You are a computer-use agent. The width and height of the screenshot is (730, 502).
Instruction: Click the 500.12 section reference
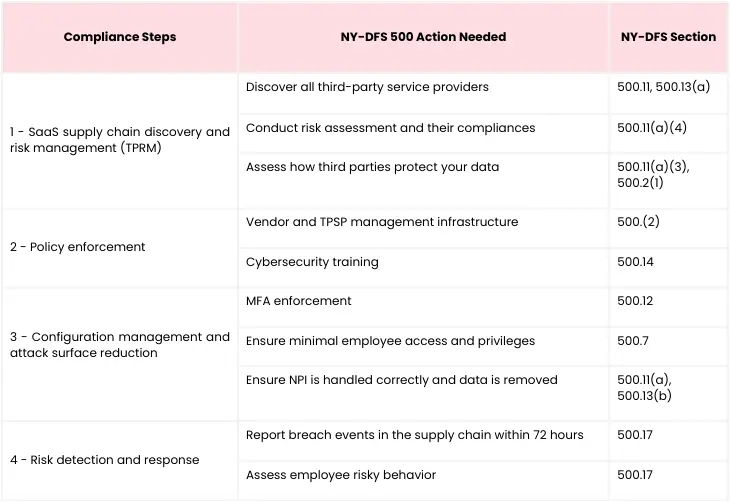[635, 301]
